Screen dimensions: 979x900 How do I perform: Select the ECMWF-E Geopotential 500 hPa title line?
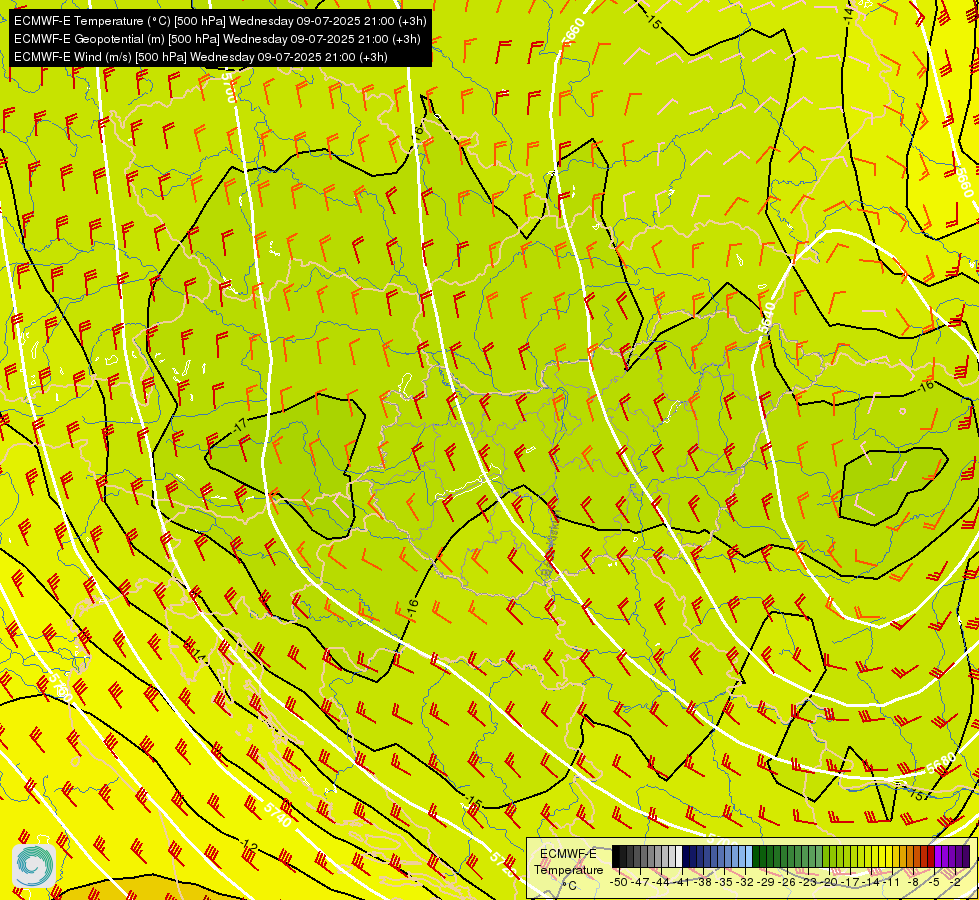click(x=217, y=39)
